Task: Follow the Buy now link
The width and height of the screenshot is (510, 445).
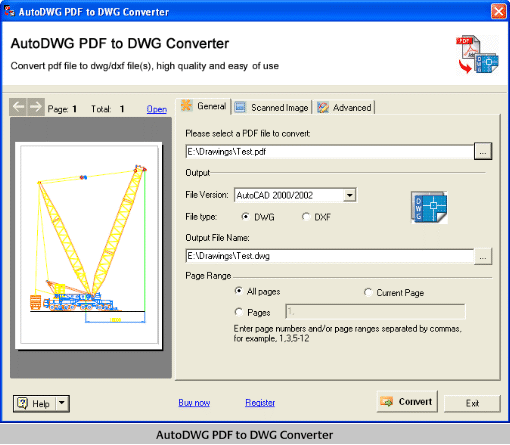Action: (194, 403)
